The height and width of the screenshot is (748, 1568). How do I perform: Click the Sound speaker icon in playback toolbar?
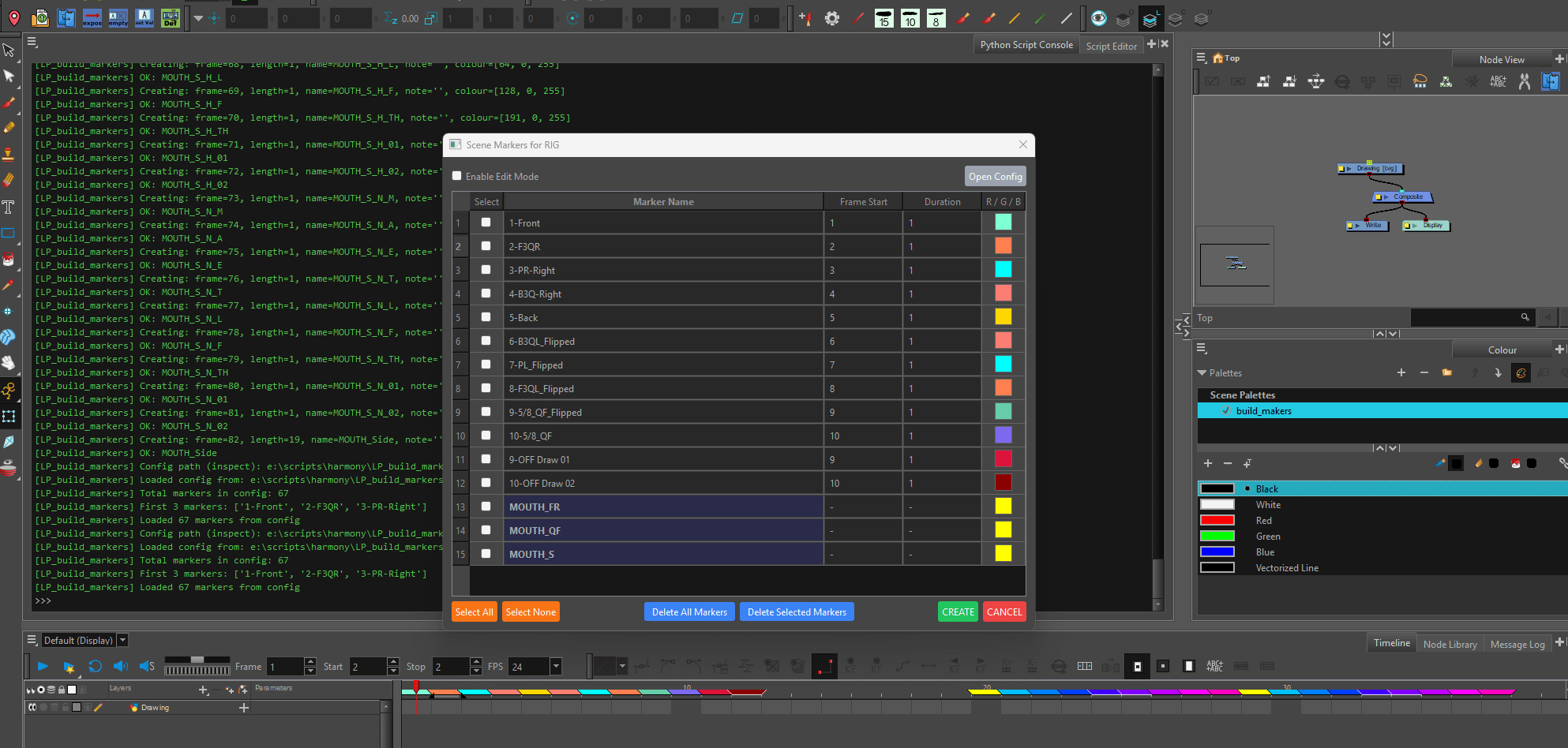pyautogui.click(x=120, y=666)
